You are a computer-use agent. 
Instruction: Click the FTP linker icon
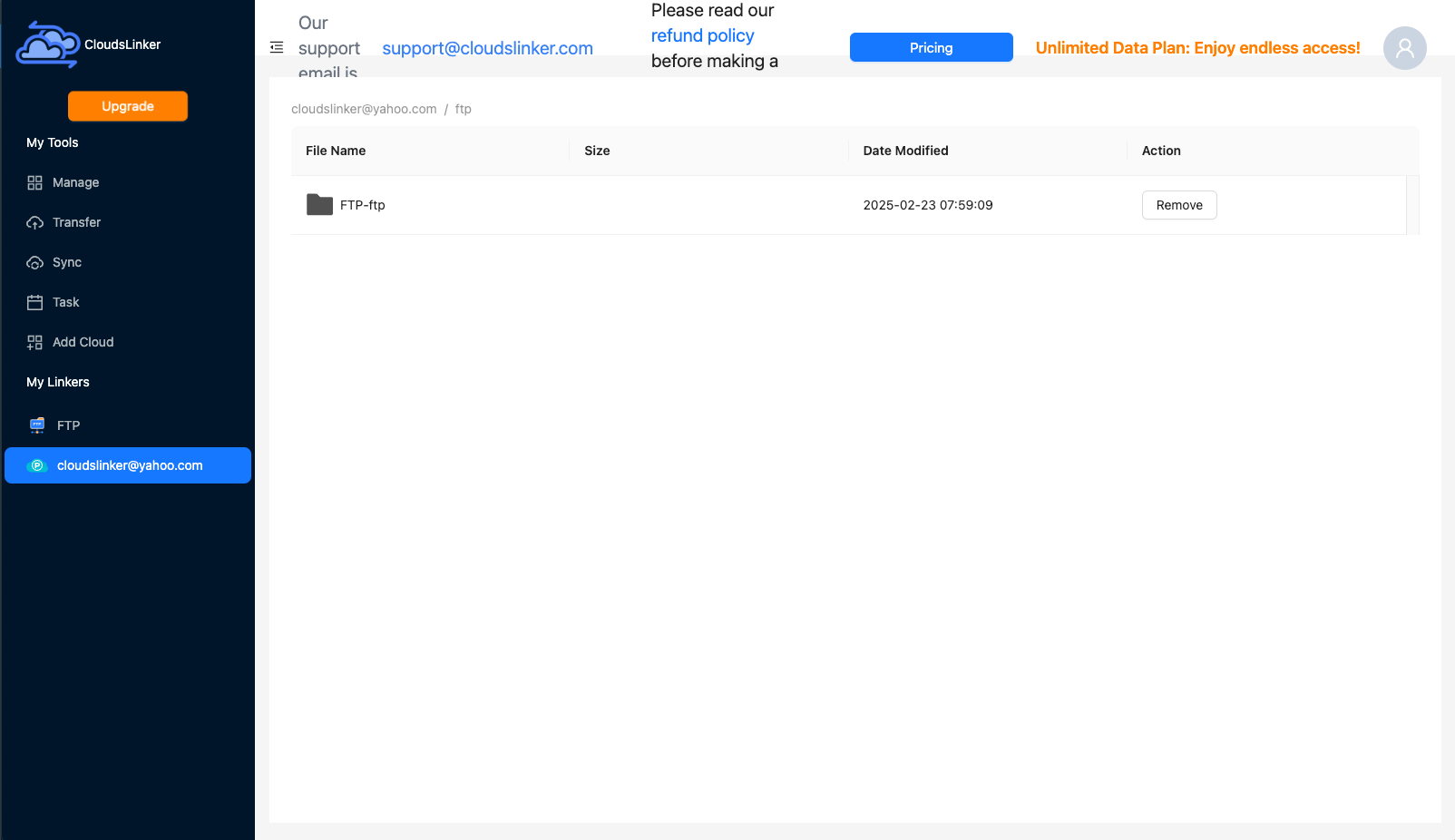coord(37,425)
